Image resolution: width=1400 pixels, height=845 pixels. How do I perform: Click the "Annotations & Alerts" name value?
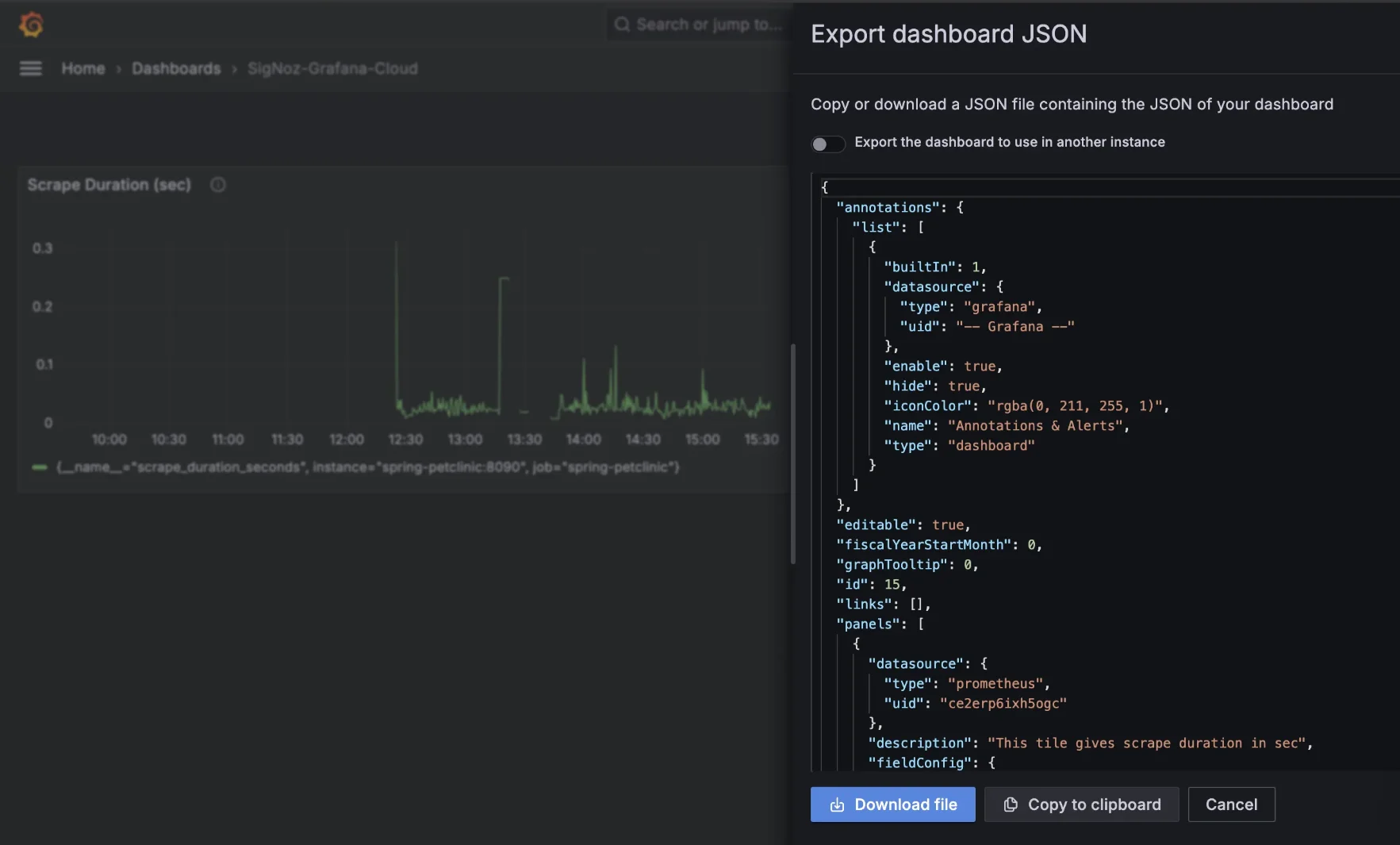tap(1035, 425)
